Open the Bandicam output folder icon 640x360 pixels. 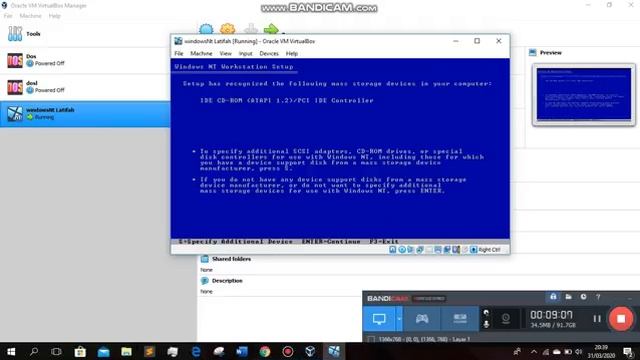click(568, 297)
